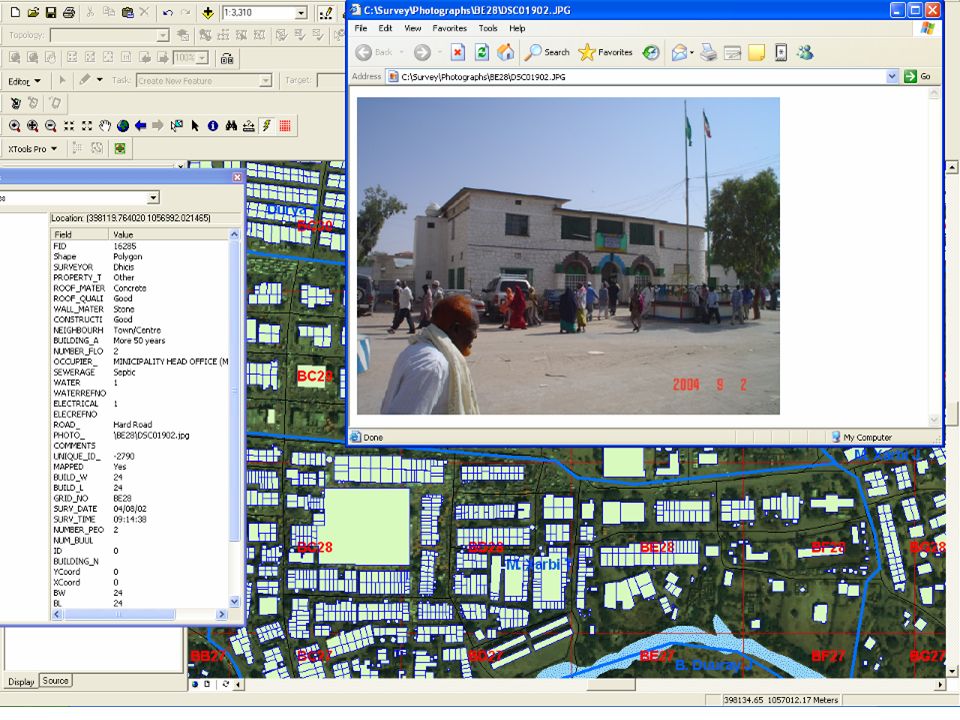Close the Identify Results panel
960x720 pixels.
point(237,177)
